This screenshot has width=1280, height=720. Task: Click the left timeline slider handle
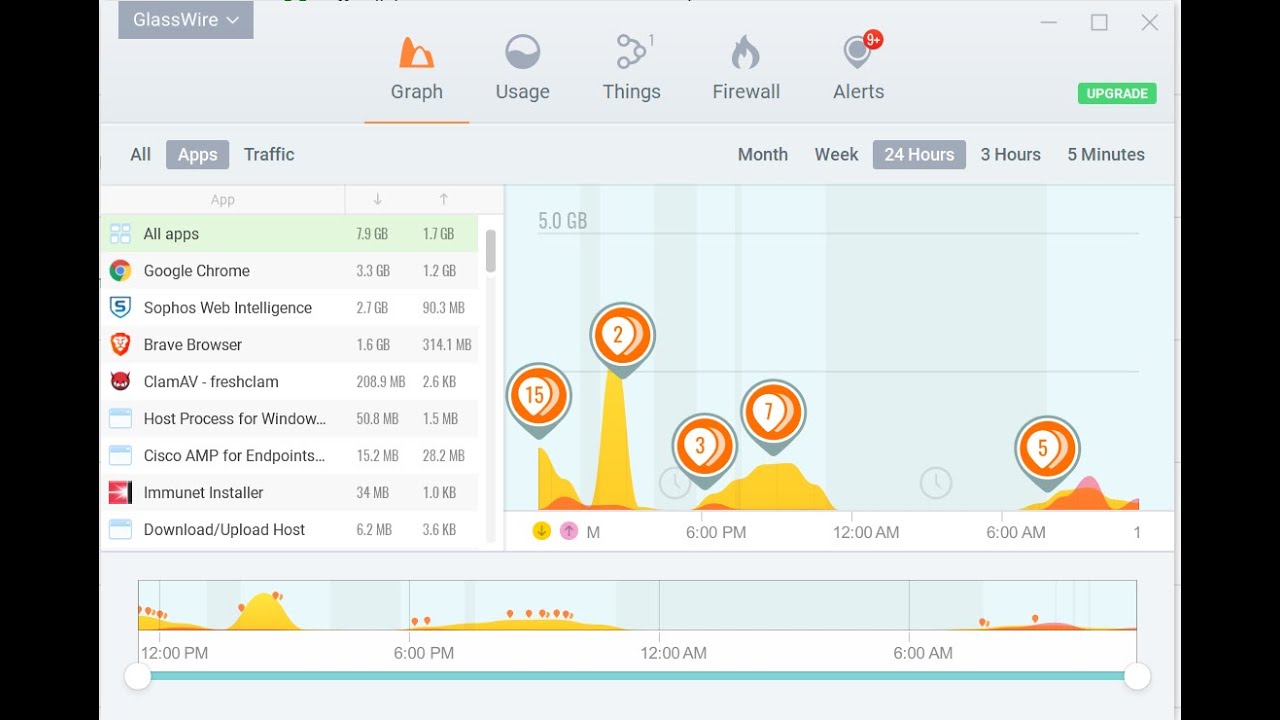coord(137,677)
